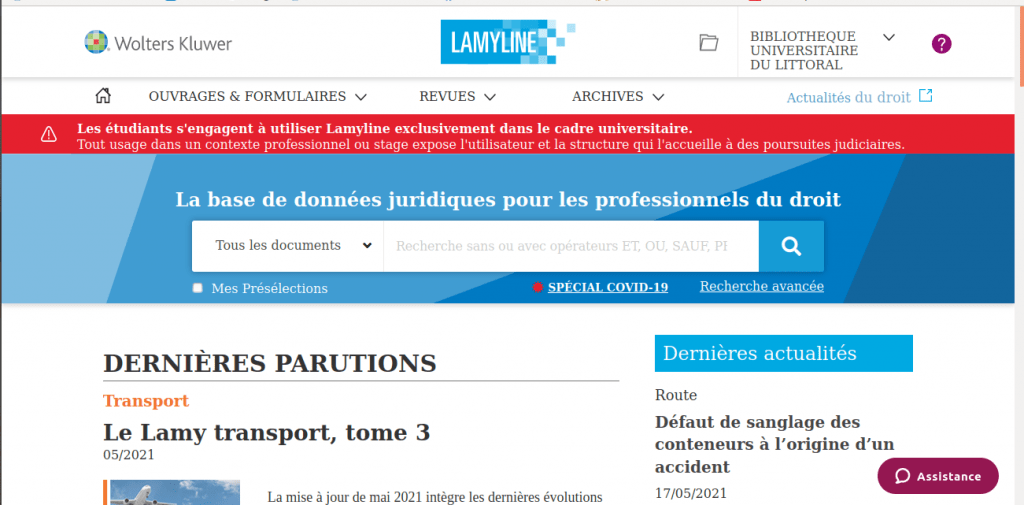Open the folder icon in the header
The height and width of the screenshot is (505, 1024).
[x=709, y=43]
